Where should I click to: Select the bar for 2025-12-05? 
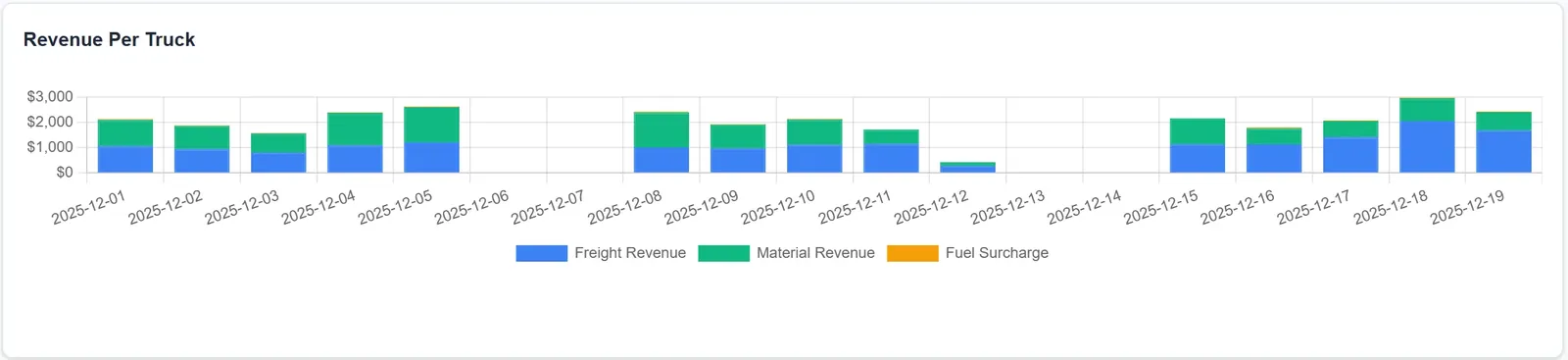click(x=431, y=139)
